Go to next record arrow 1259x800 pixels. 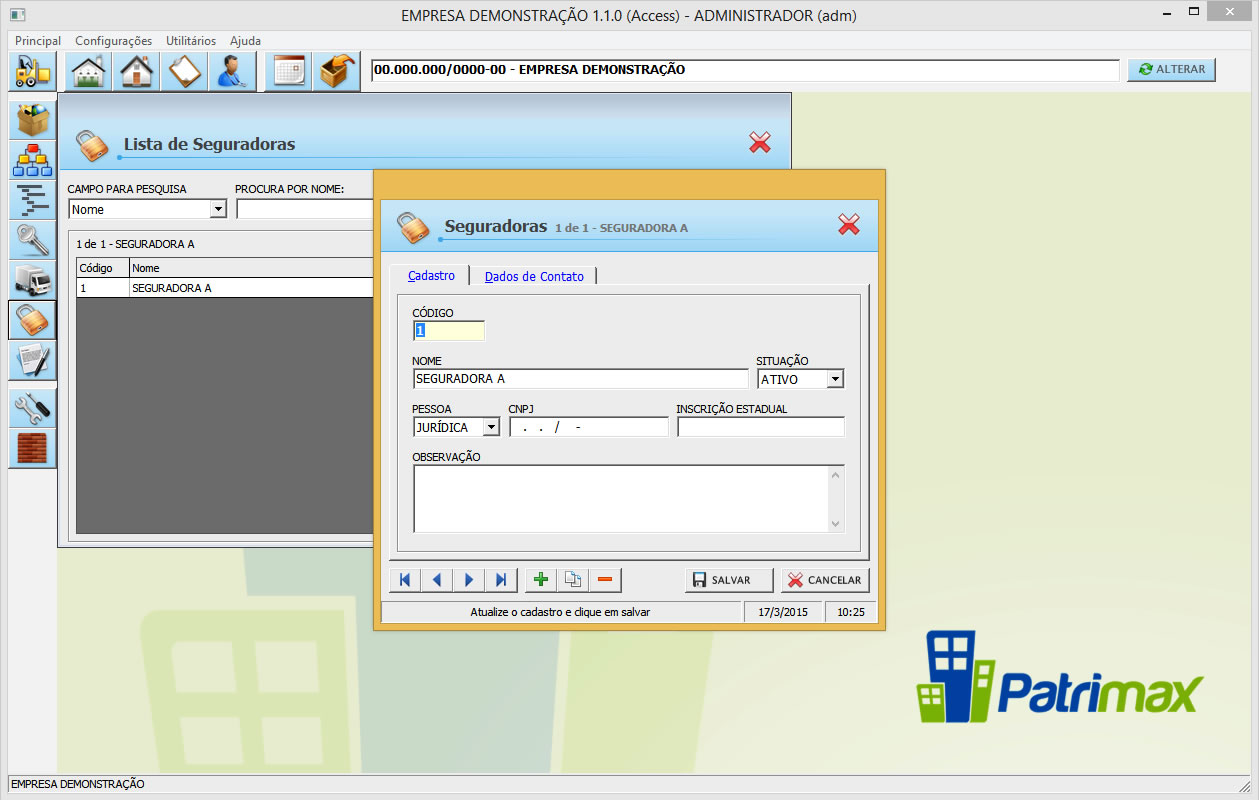469,580
